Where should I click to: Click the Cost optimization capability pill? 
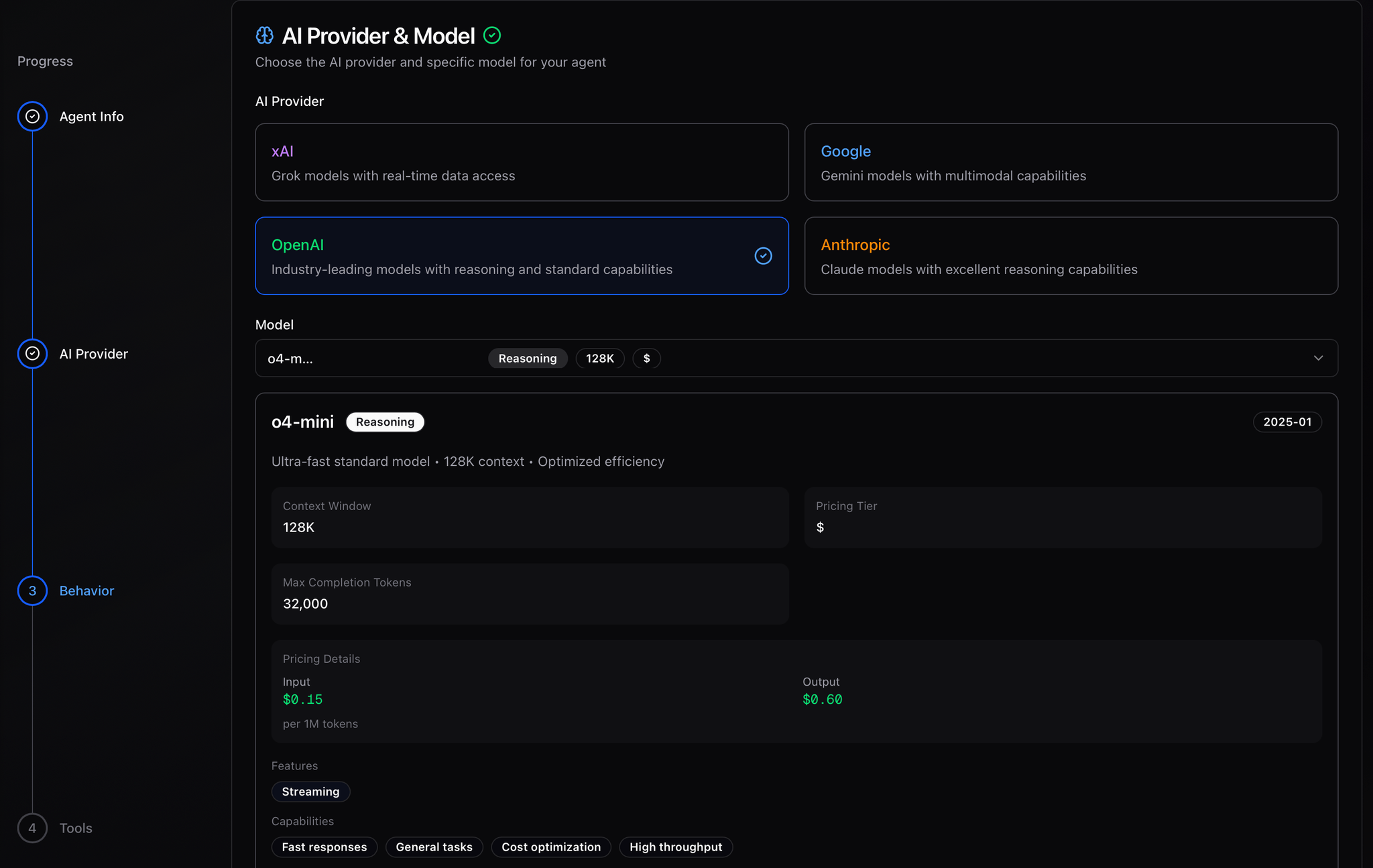[550, 847]
